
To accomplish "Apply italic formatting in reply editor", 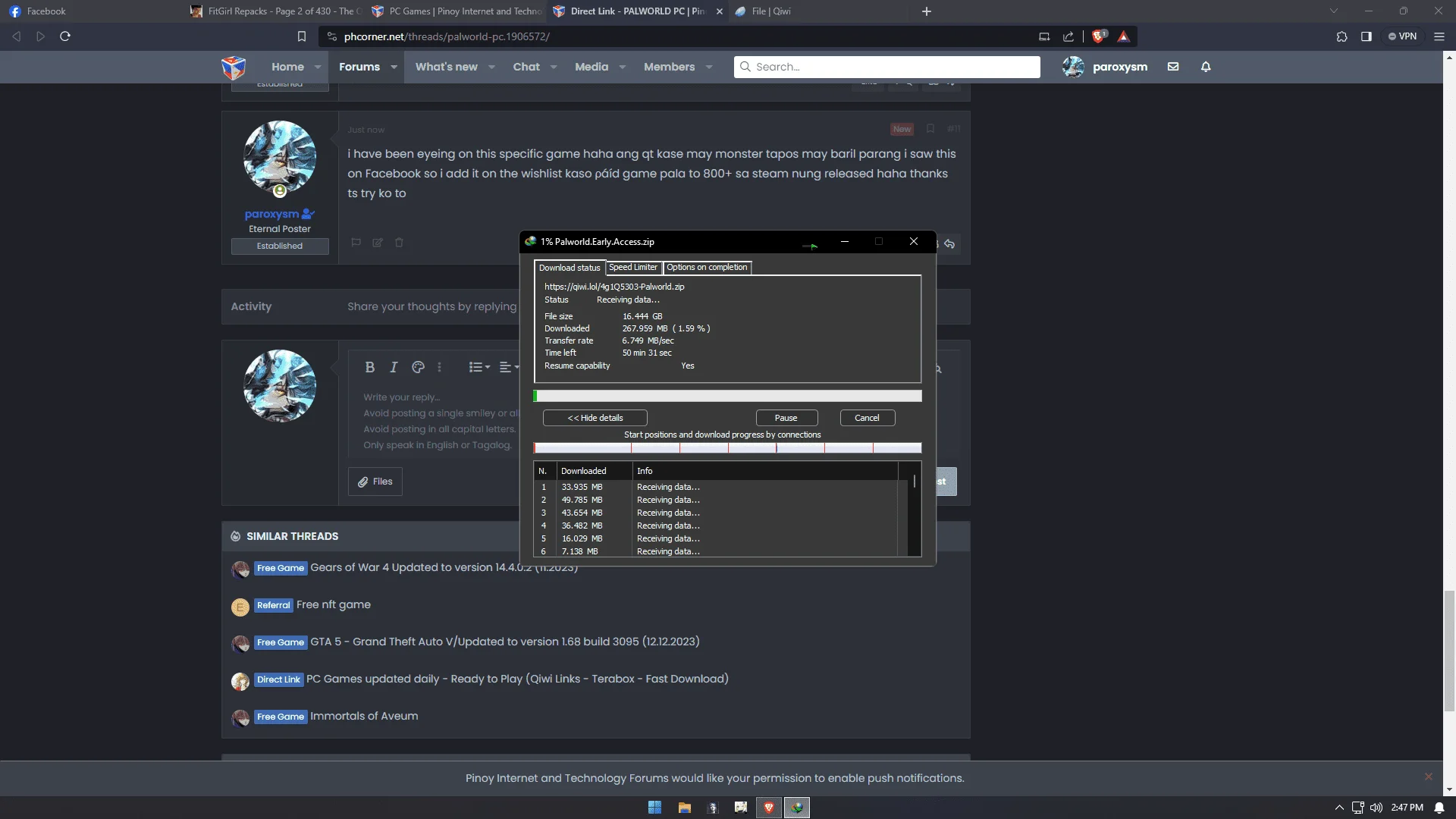I will click(x=394, y=367).
